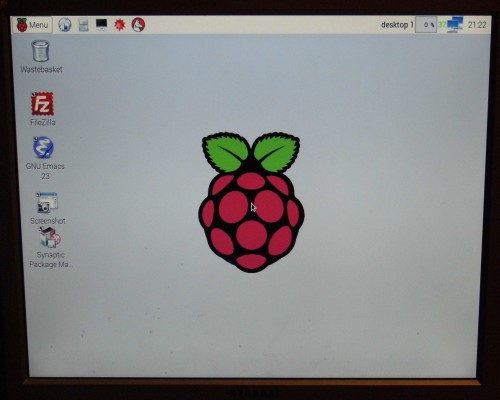Click the green temperature reading 37
Viewport: 500px width, 400px height.
coord(442,25)
